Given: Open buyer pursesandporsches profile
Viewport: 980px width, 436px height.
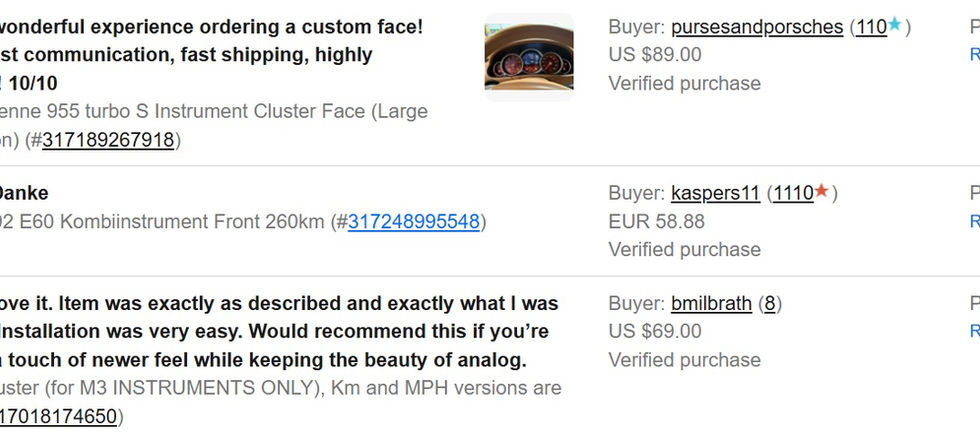Looking at the screenshot, I should click(x=757, y=27).
